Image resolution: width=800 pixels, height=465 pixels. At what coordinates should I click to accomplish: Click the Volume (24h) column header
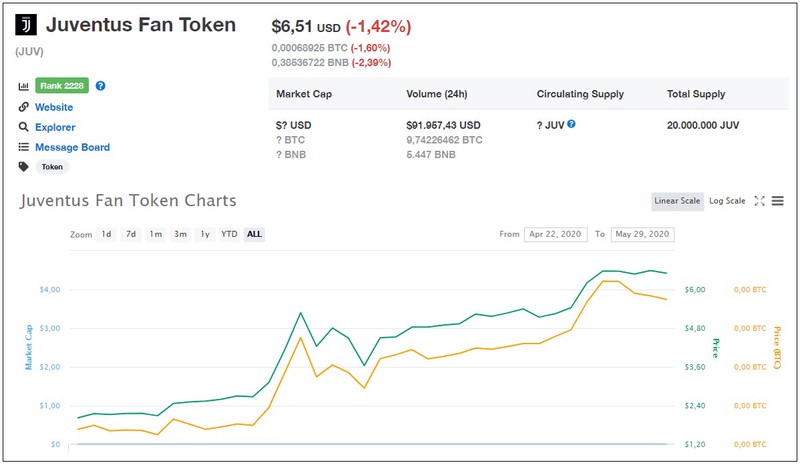coord(437,94)
